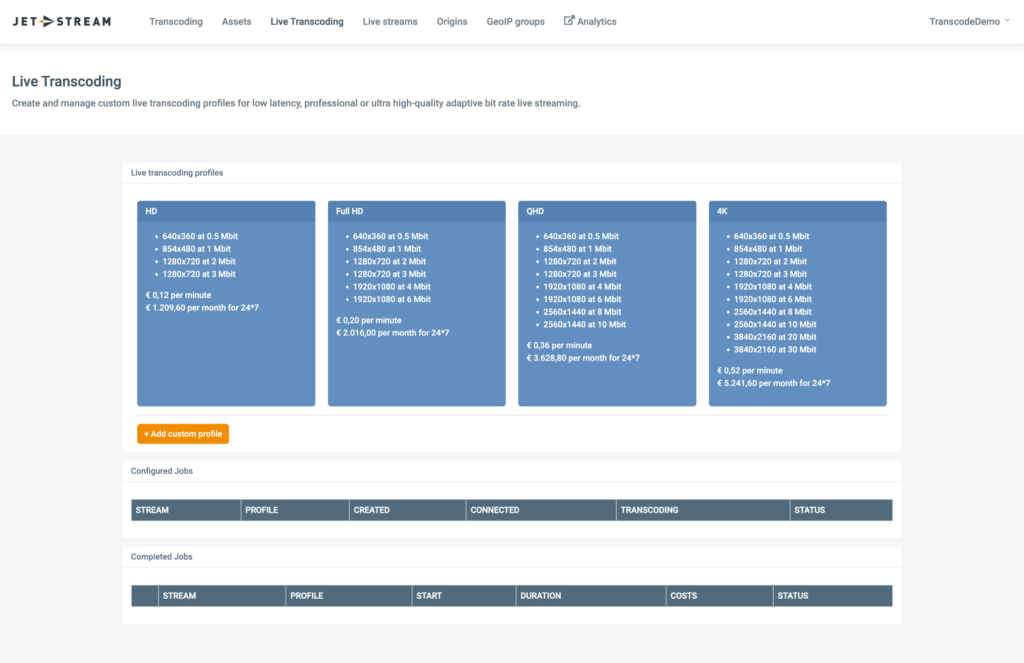Select the 4K profile card
The image size is (1024, 663).
pyautogui.click(x=797, y=300)
